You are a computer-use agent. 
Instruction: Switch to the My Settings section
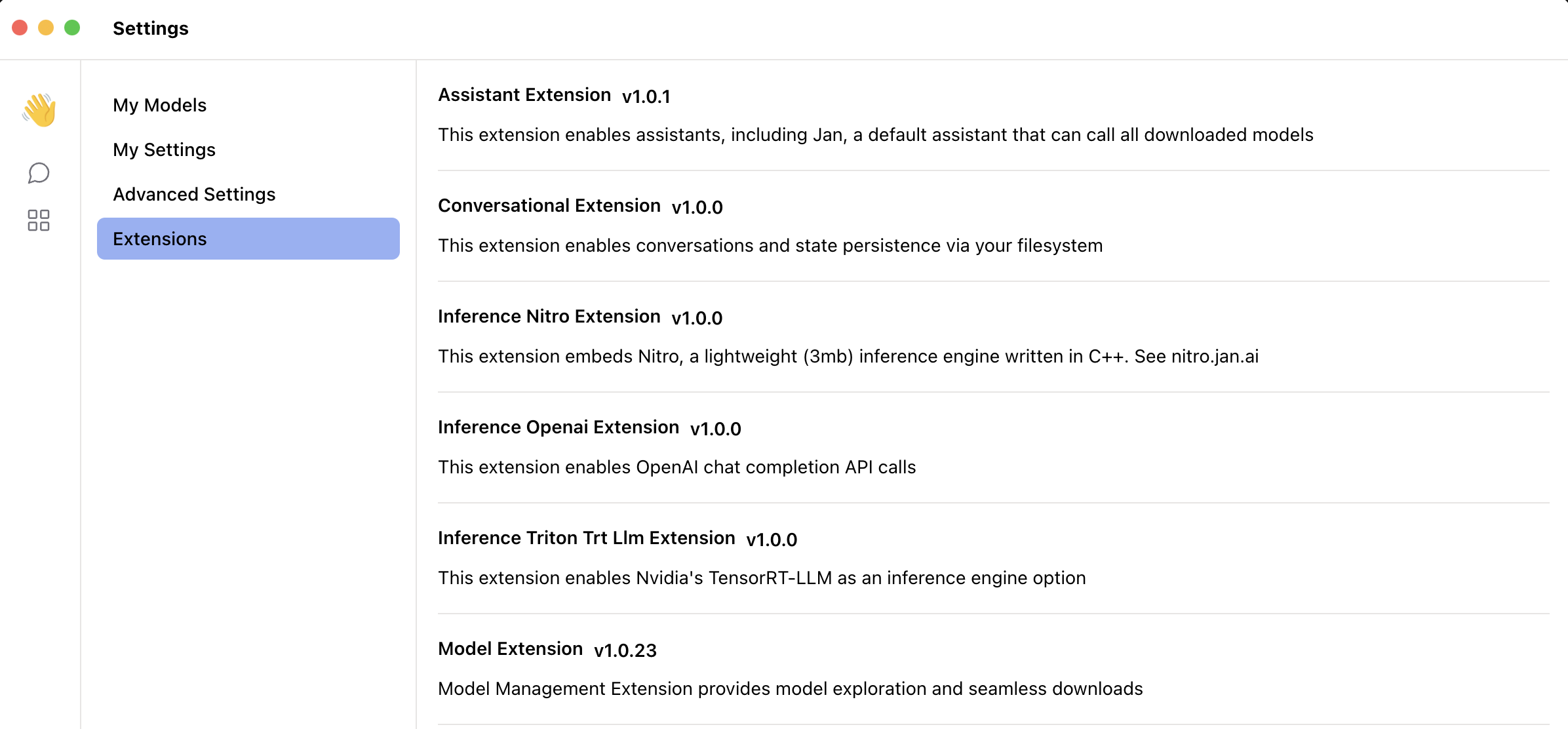pyautogui.click(x=164, y=149)
